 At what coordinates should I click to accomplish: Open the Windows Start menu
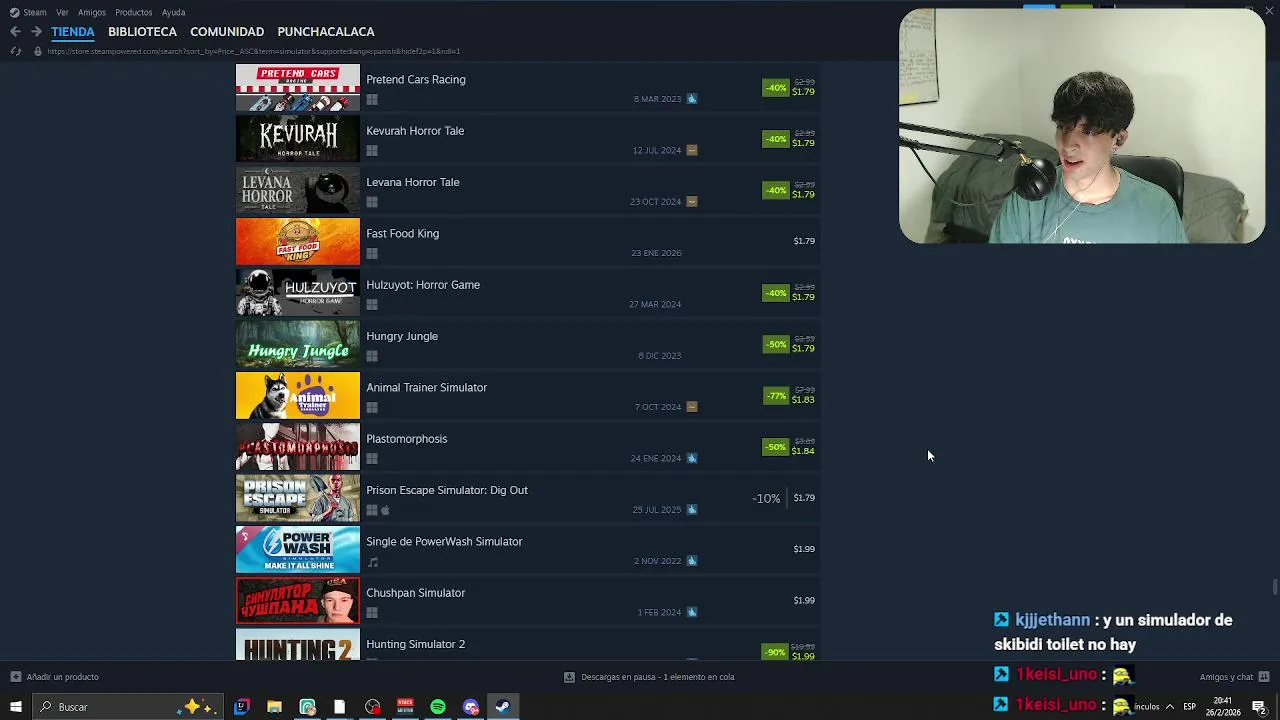click(x=15, y=707)
